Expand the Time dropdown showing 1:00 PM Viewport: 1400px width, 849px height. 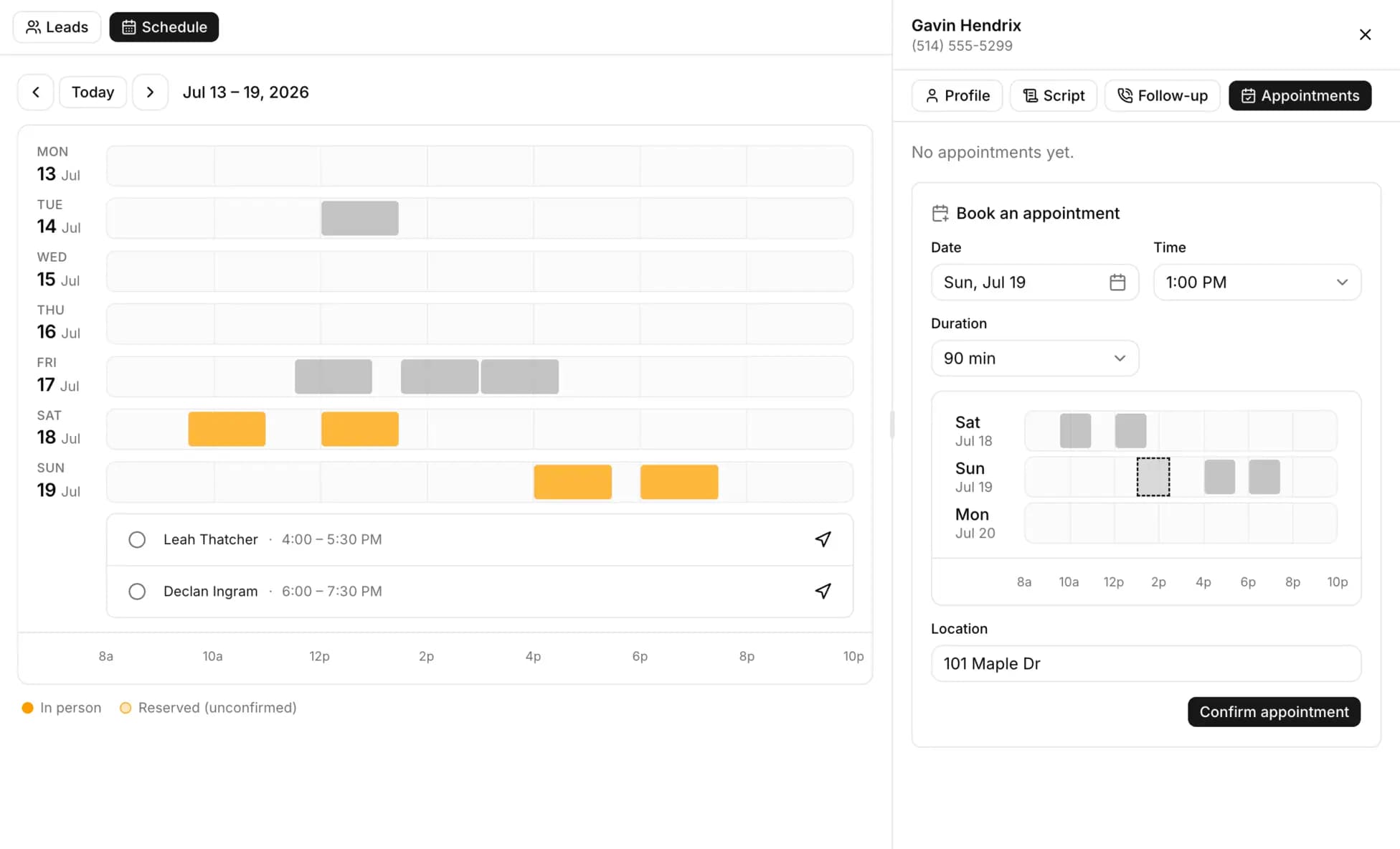click(x=1257, y=283)
